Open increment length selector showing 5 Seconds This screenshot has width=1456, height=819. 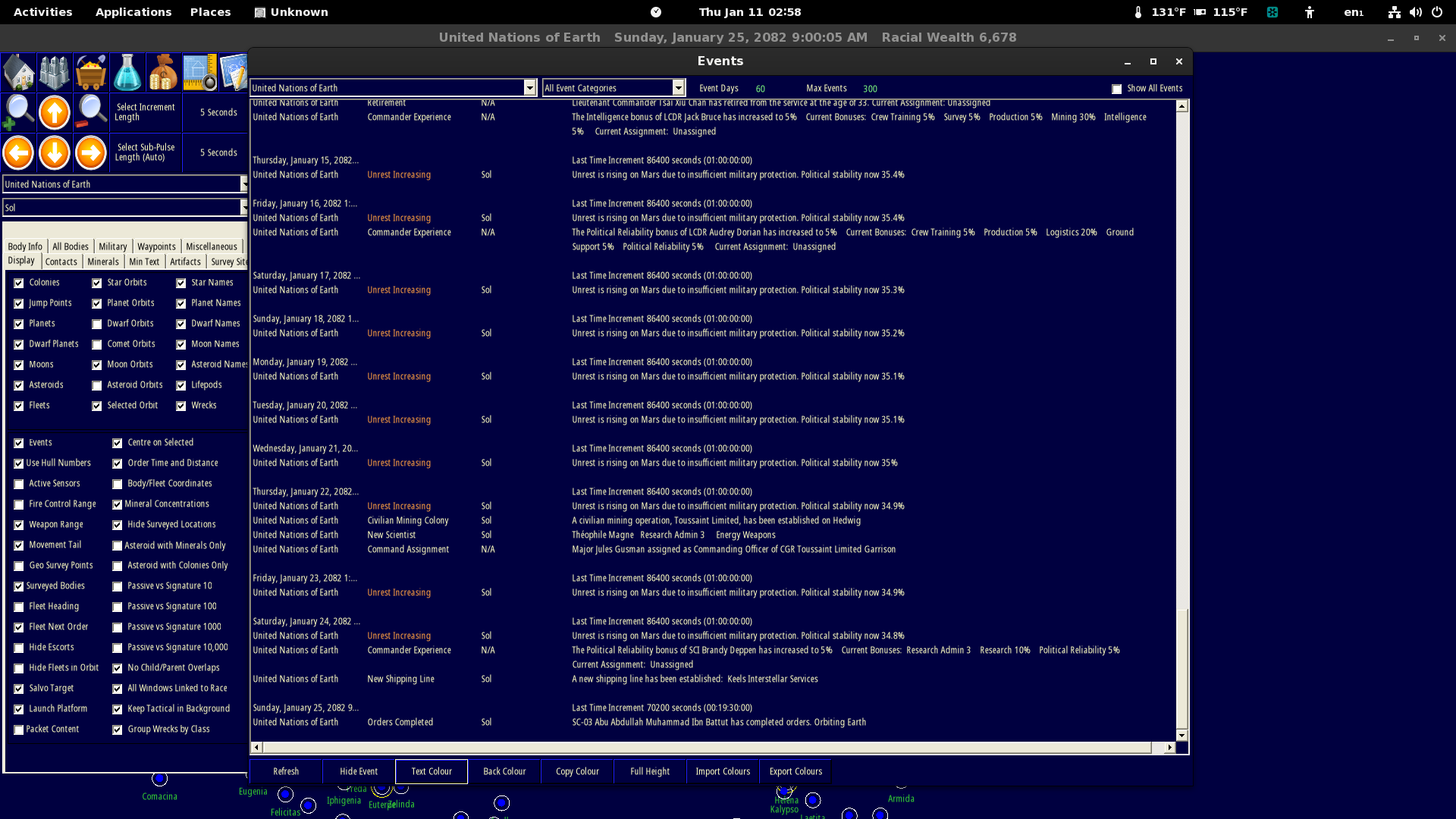[218, 112]
